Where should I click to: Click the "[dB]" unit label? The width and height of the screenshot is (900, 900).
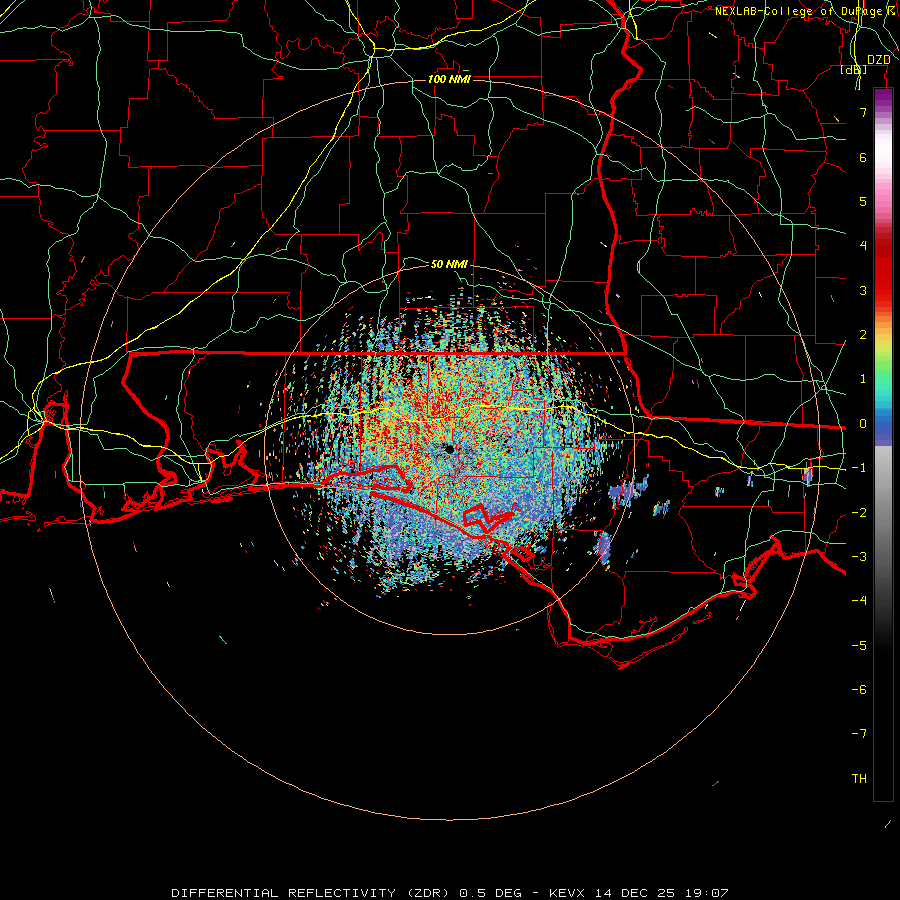[854, 69]
